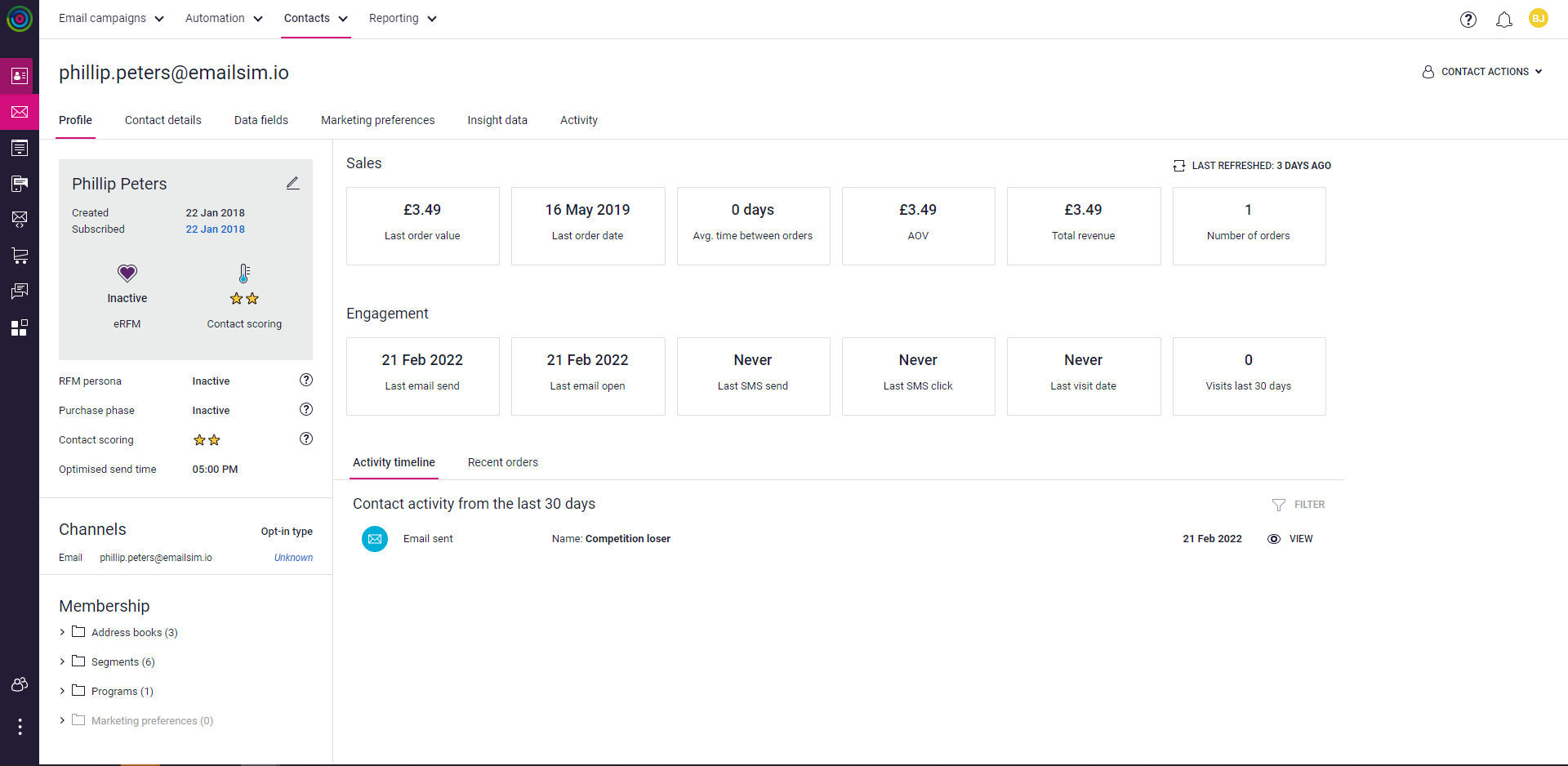Select the Marketing preferences tab
This screenshot has width=1568, height=766.
click(x=377, y=120)
